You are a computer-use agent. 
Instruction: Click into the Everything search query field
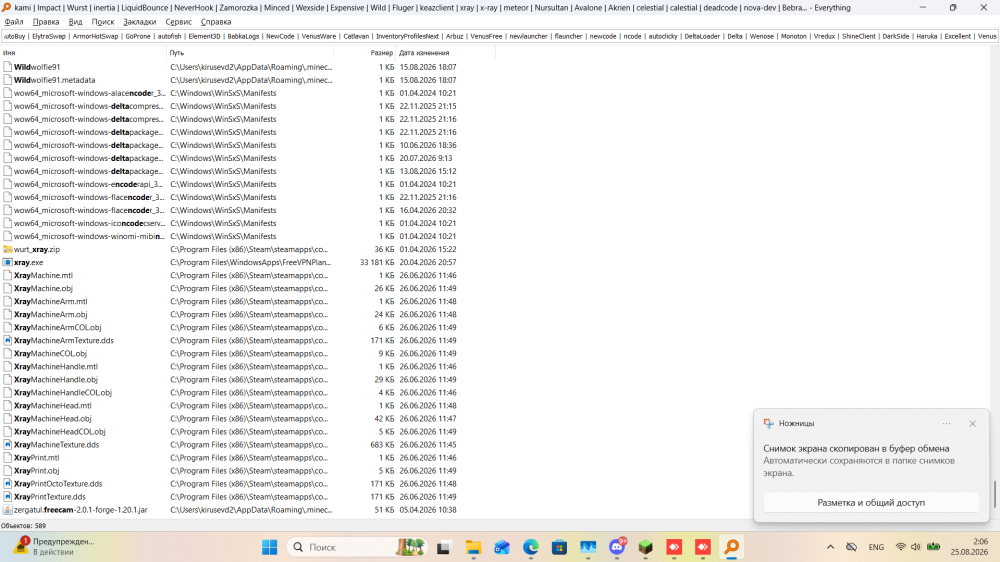click(x=500, y=36)
